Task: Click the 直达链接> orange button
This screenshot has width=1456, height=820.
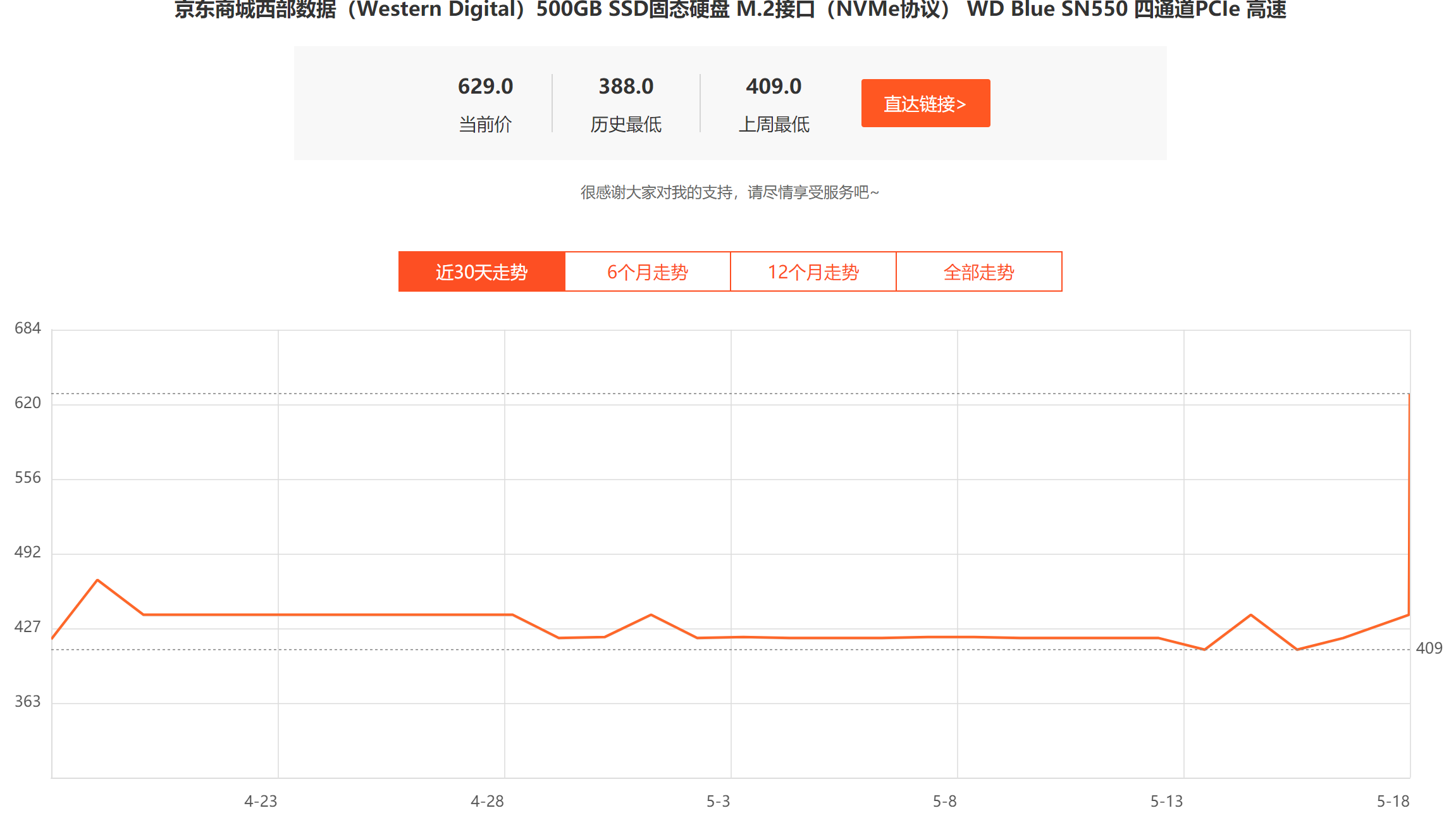Action: [x=925, y=103]
